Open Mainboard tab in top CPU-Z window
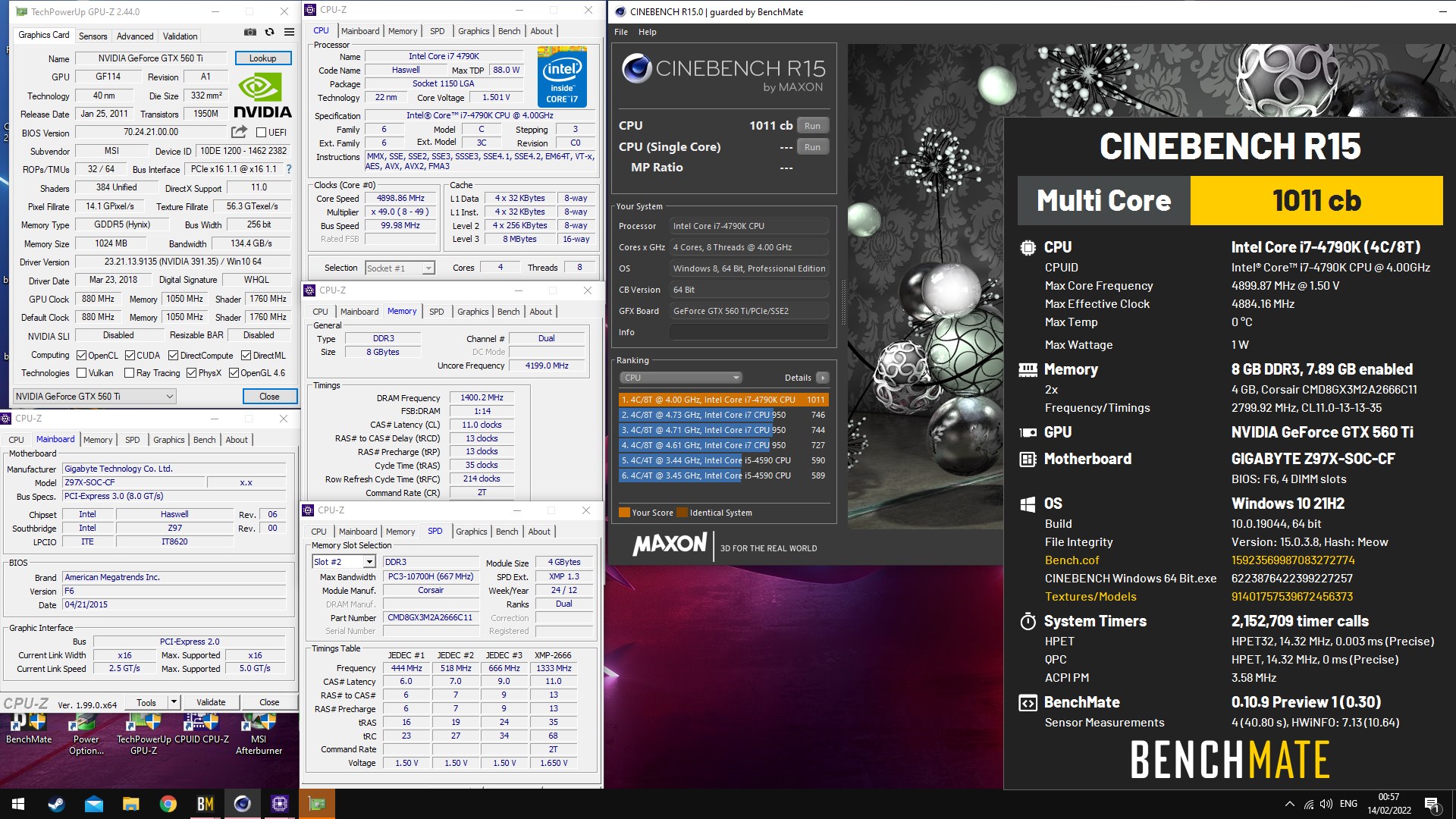 tap(360, 31)
